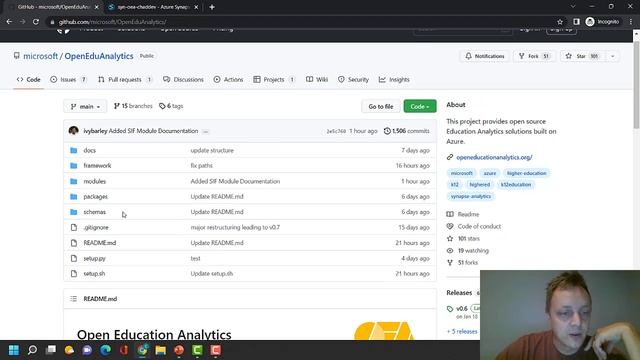The width and height of the screenshot is (640, 360).
Task: Open the Pull requests tab
Action: (x=125, y=80)
